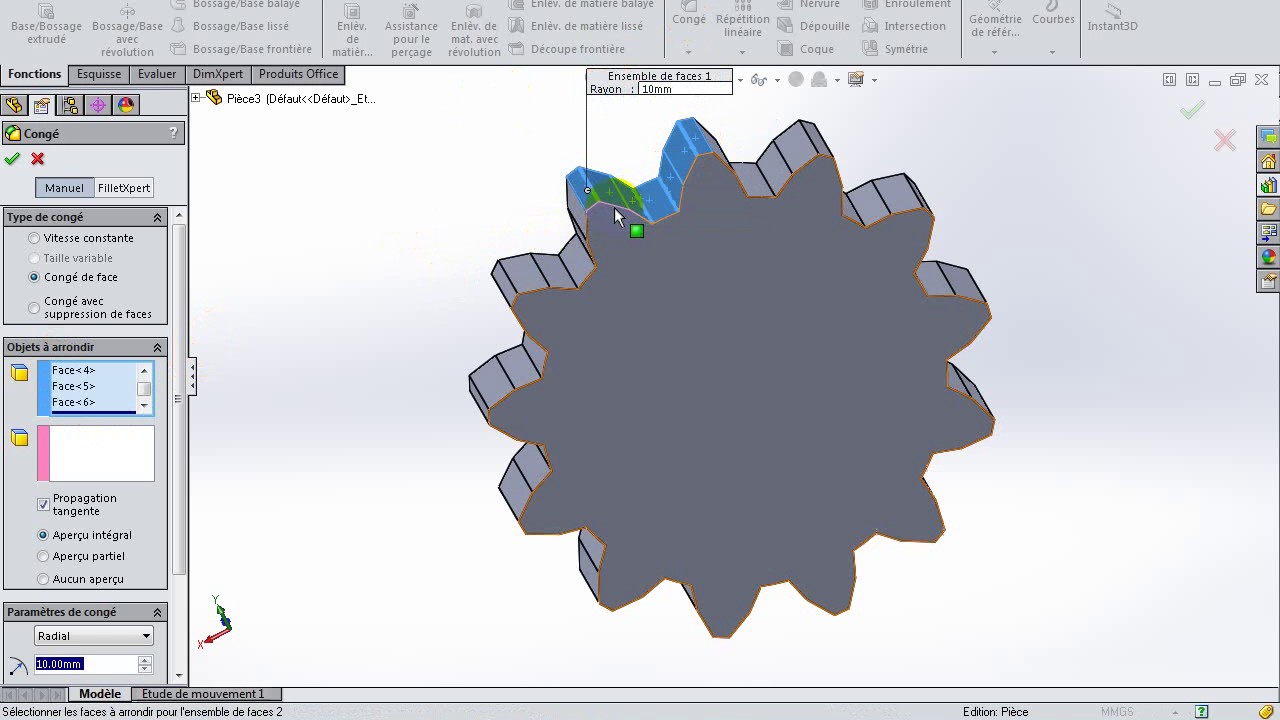The width and height of the screenshot is (1280, 720).
Task: Open the SolidWorks Resources home icon
Action: pos(1268,162)
